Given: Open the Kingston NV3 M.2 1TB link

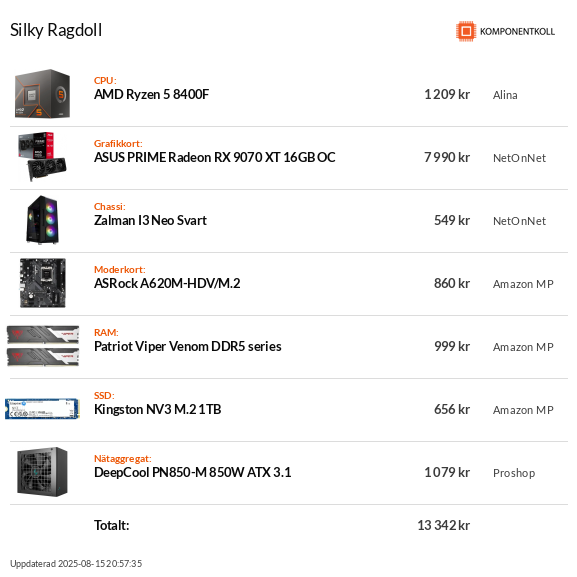Looking at the screenshot, I should [157, 409].
